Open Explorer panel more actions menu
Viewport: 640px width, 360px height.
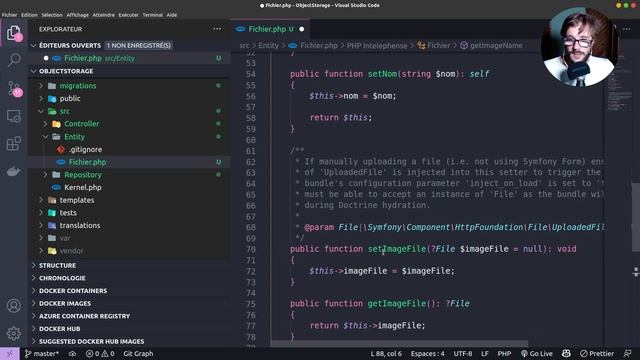[217, 29]
